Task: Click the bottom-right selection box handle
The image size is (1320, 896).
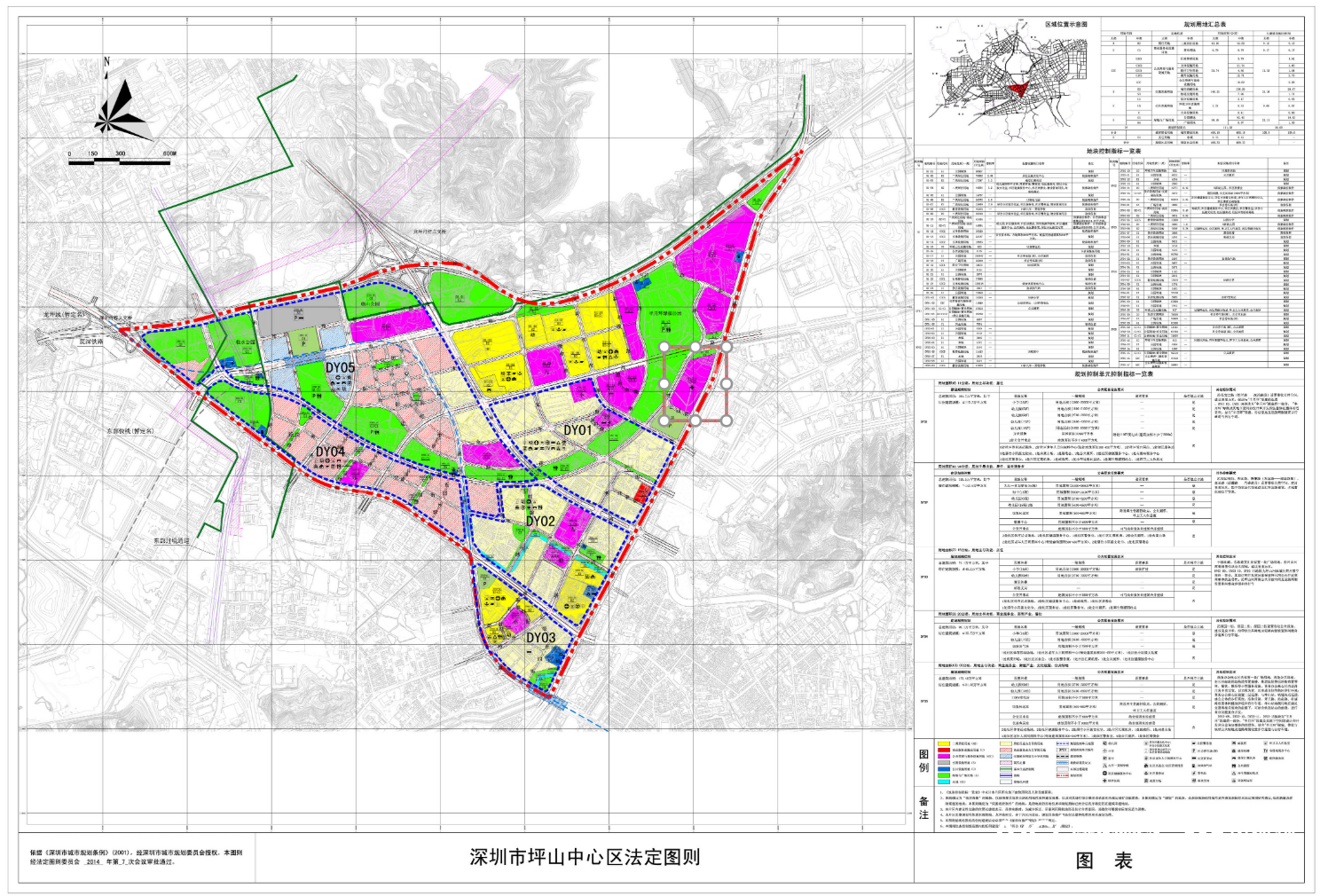Action: (726, 420)
